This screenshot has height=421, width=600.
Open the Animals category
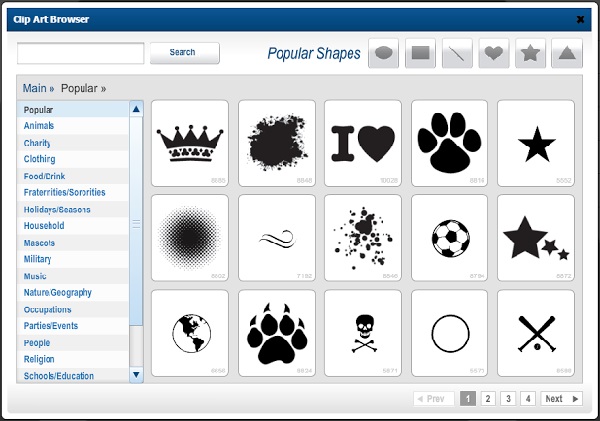pyautogui.click(x=39, y=126)
